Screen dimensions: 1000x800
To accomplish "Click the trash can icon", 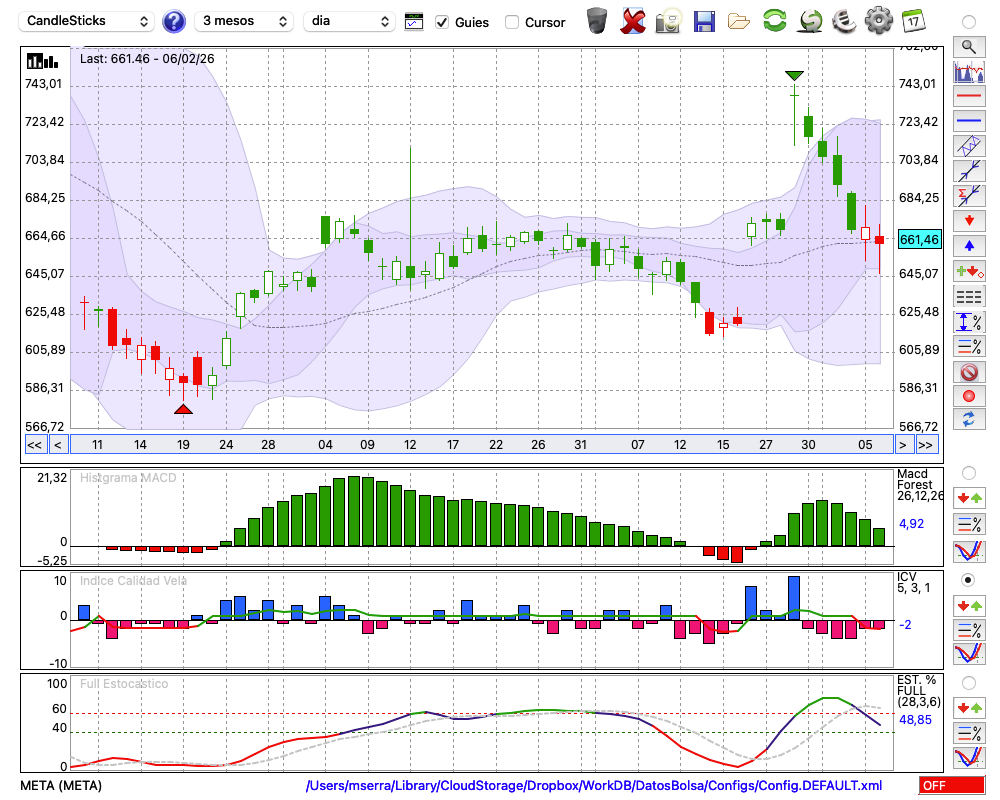I will pyautogui.click(x=597, y=21).
